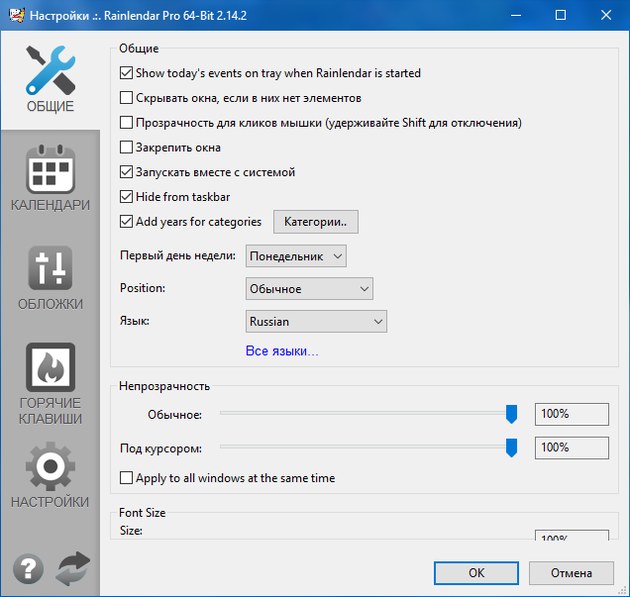Viewport: 630px width, 597px height.
Task: Open the ГОРЯЧИЕ КЛАВИШИ flame icon section
Action: click(50, 384)
